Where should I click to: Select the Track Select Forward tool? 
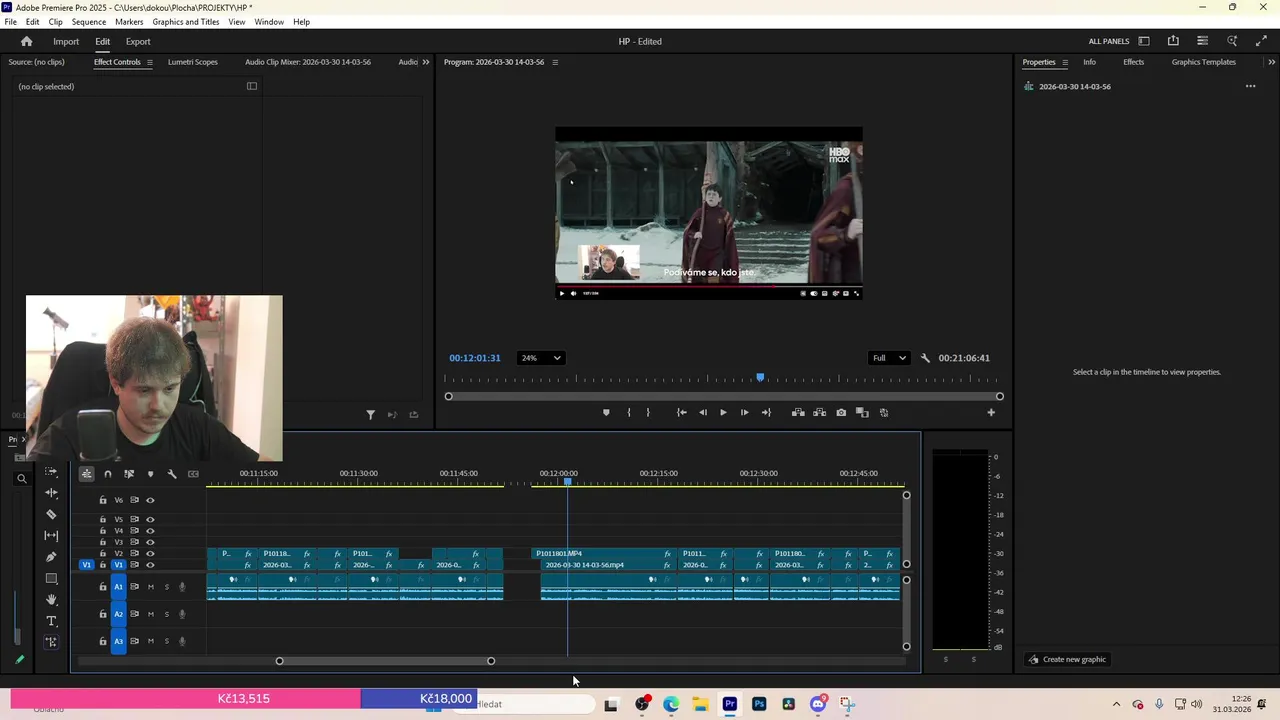click(x=51, y=471)
